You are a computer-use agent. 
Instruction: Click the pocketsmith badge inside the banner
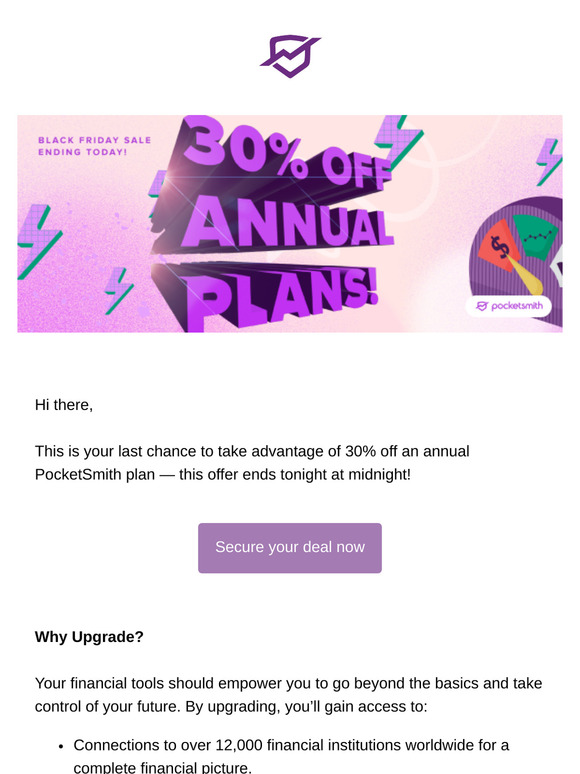508,306
